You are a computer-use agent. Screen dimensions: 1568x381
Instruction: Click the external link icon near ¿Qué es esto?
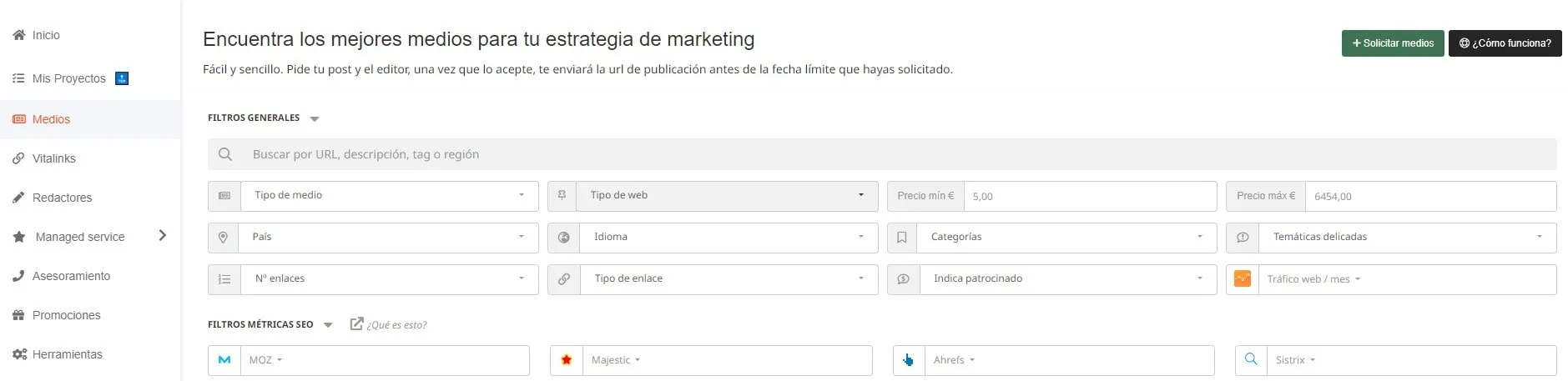pyautogui.click(x=356, y=323)
